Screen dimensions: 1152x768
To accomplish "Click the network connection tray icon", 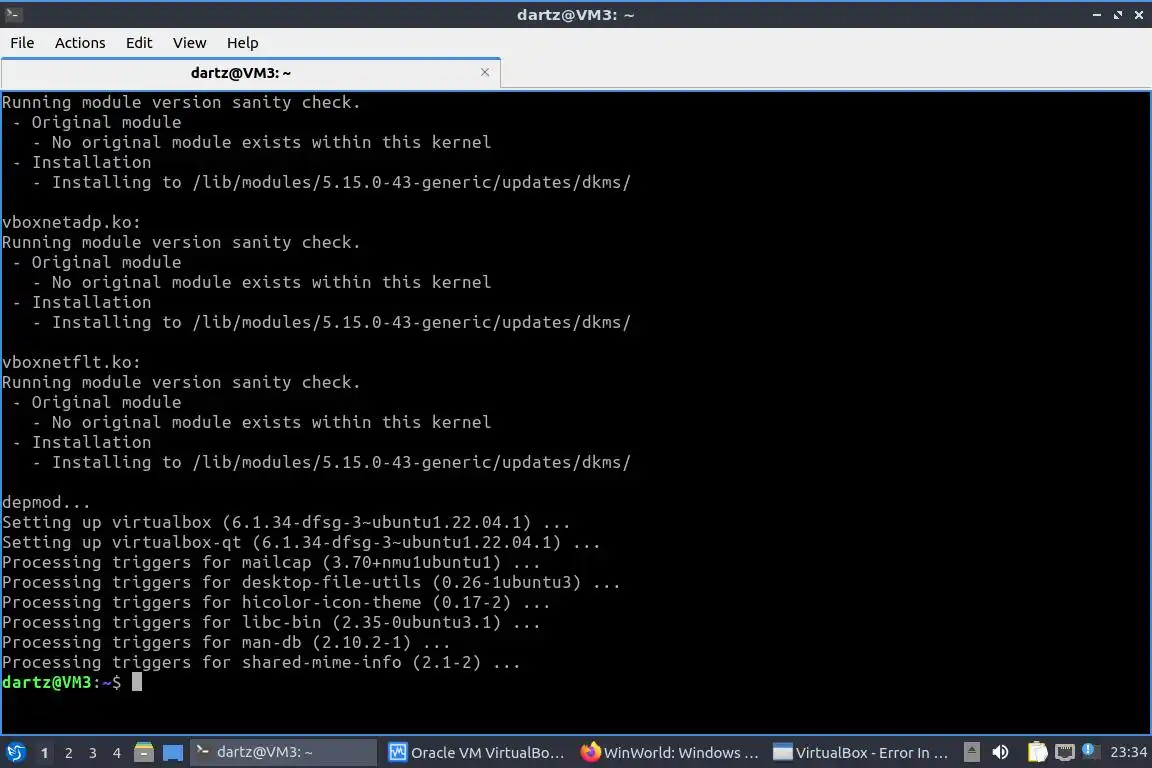I will [1065, 752].
